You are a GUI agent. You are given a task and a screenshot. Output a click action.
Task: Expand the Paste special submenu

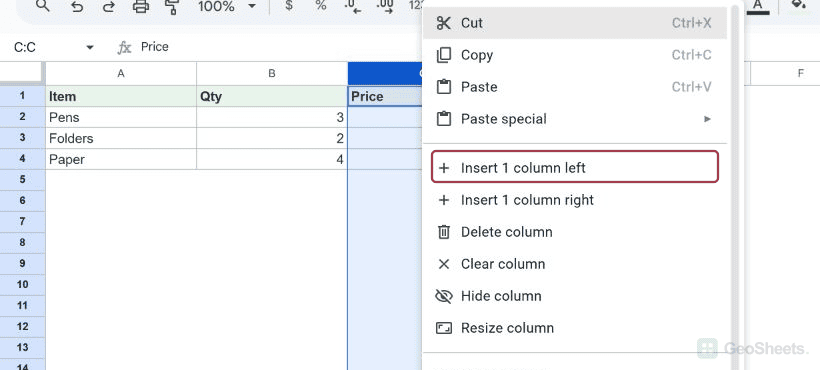click(574, 119)
